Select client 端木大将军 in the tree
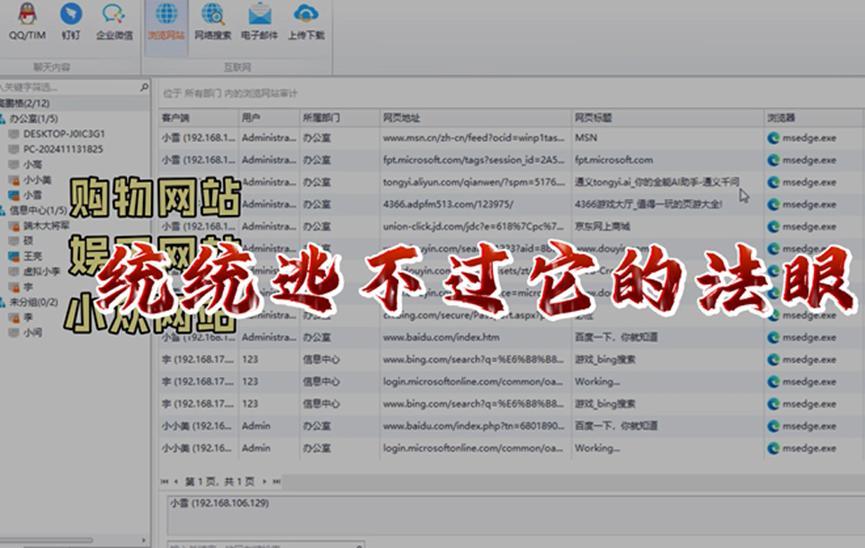 46,225
